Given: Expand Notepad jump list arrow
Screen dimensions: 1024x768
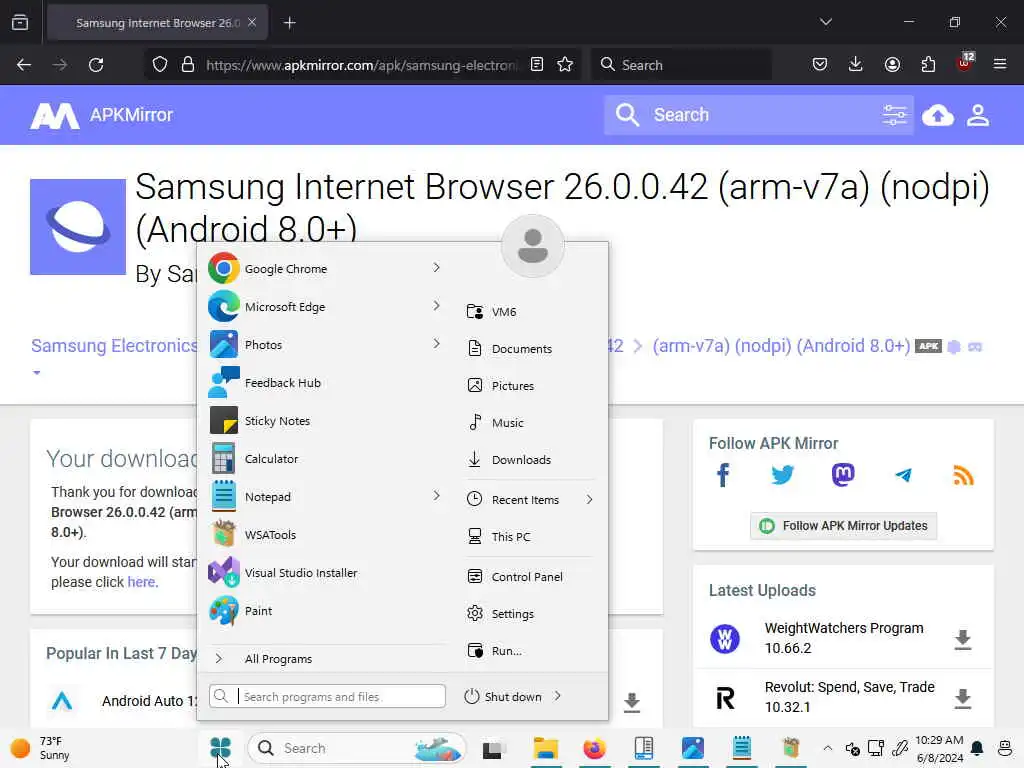Looking at the screenshot, I should coord(436,496).
